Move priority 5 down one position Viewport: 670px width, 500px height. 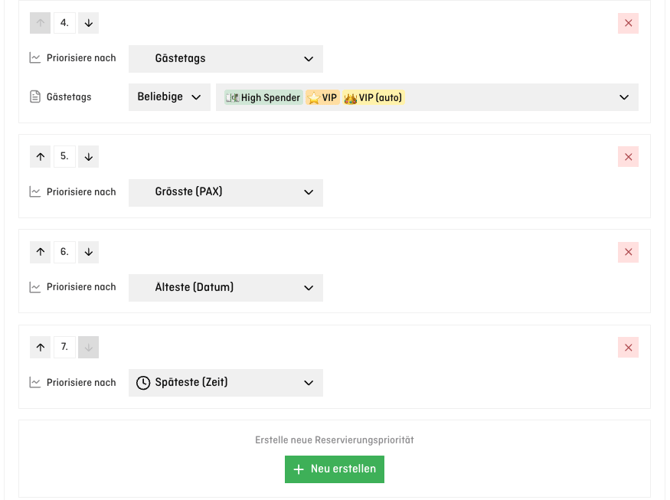pyautogui.click(x=88, y=157)
